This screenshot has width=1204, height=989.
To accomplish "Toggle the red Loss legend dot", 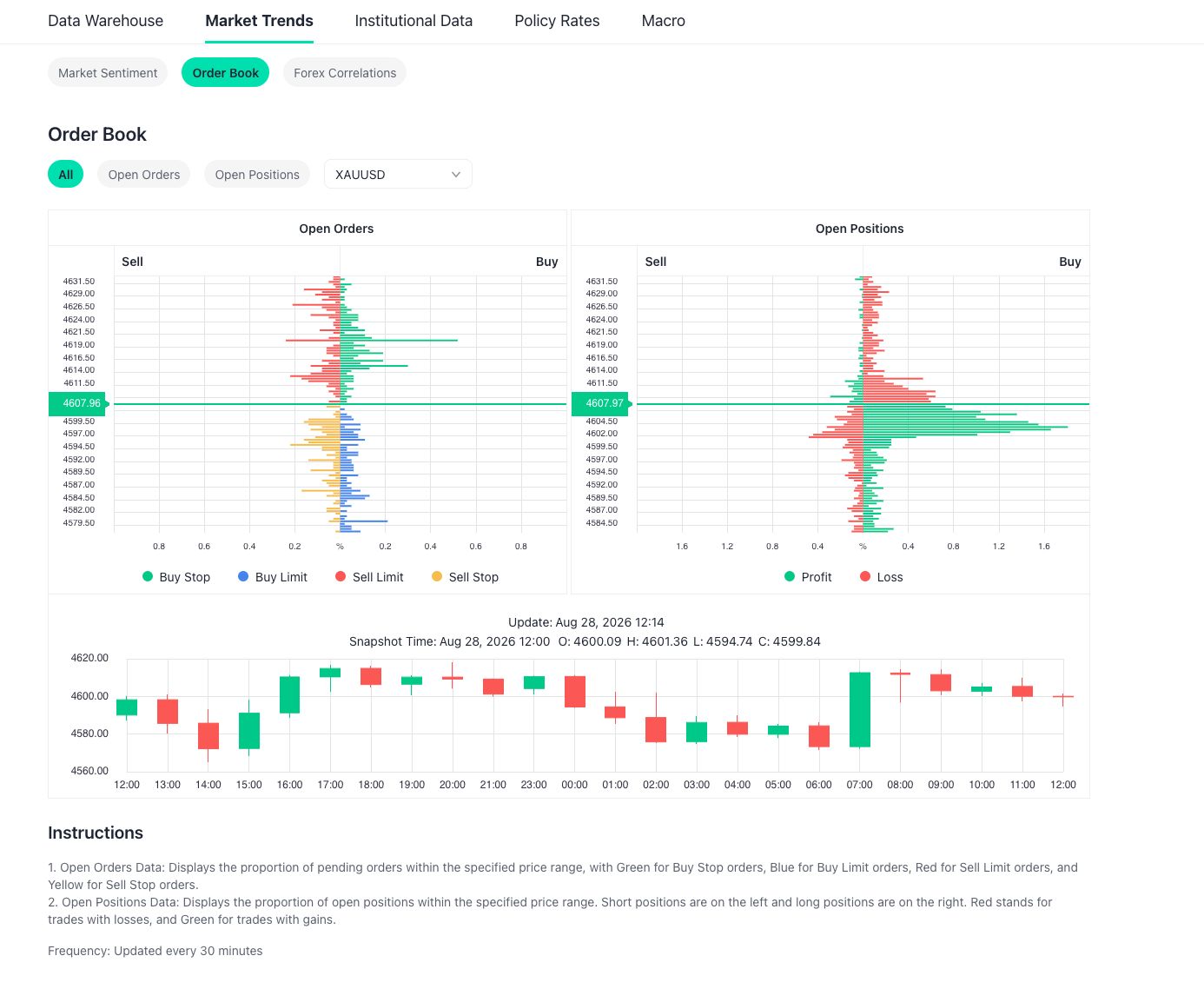I will point(865,576).
